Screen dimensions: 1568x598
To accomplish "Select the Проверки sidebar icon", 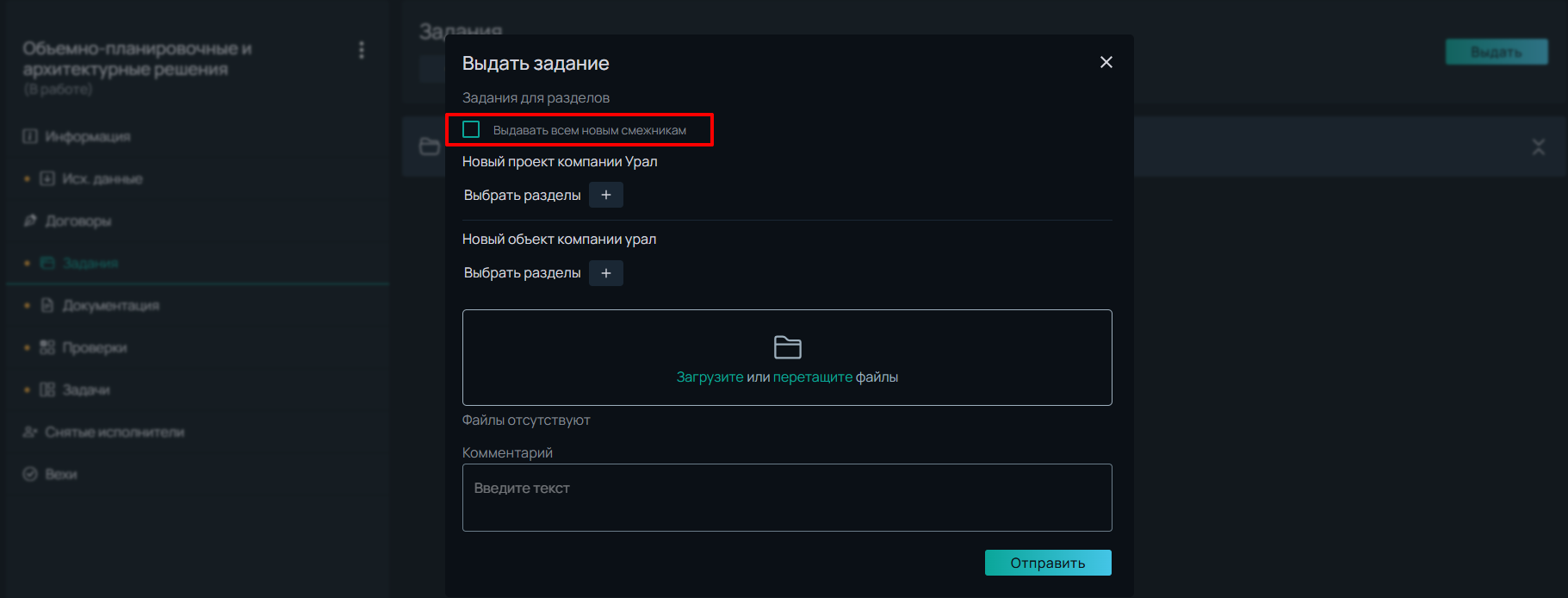I will pos(47,347).
